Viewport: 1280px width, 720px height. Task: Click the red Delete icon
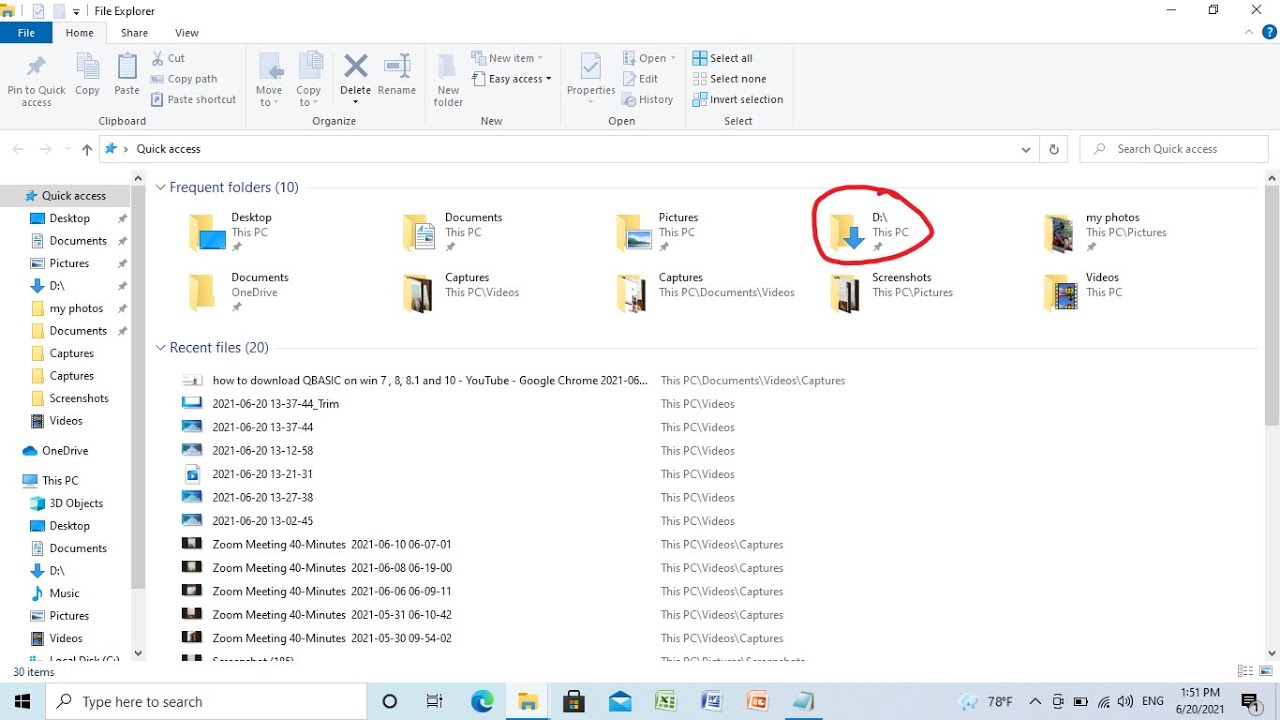[356, 66]
